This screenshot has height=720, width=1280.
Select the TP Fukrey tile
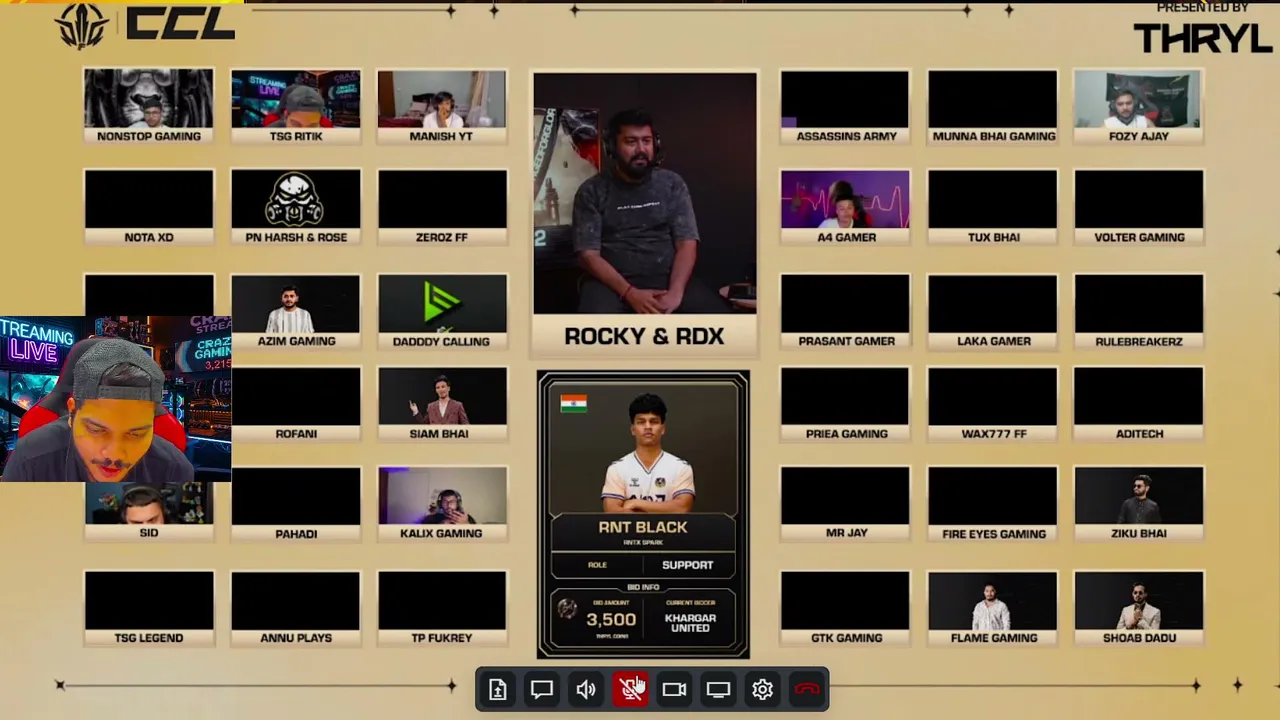(442, 608)
